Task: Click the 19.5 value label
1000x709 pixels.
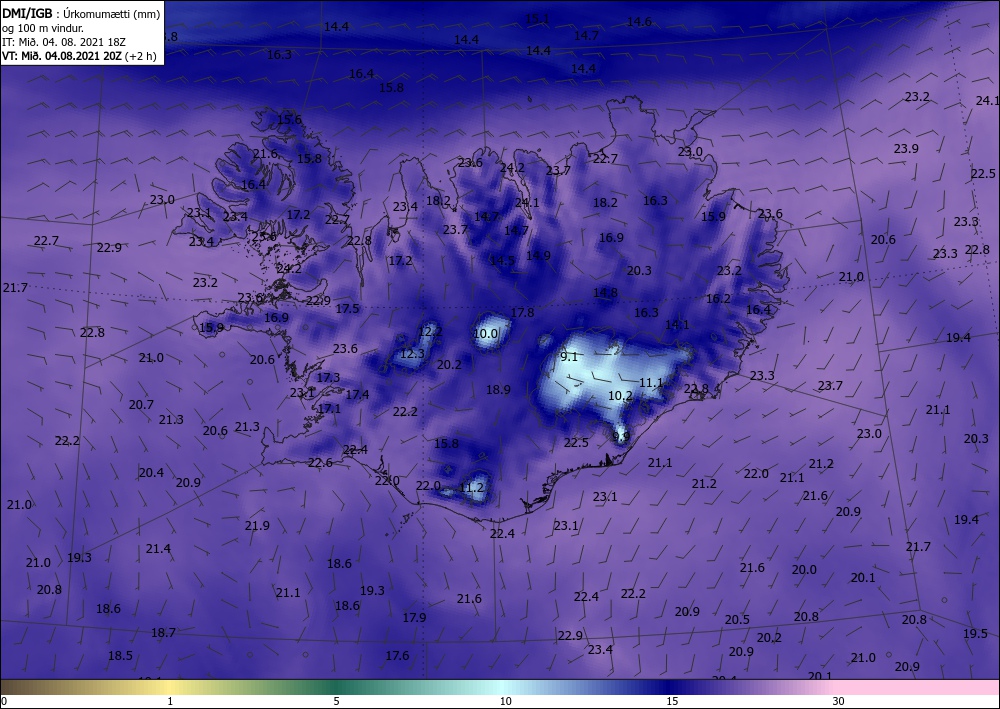Action: tap(975, 634)
